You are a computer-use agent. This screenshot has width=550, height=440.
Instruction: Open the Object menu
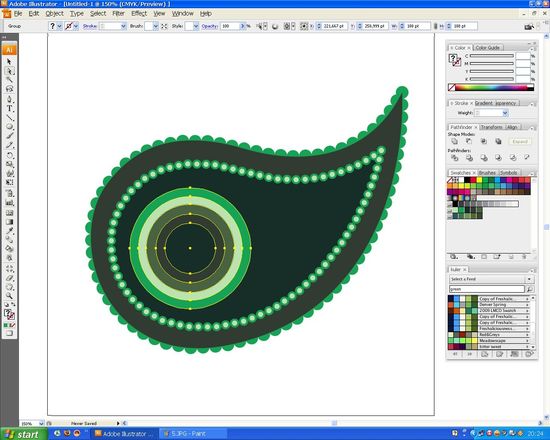pos(54,14)
